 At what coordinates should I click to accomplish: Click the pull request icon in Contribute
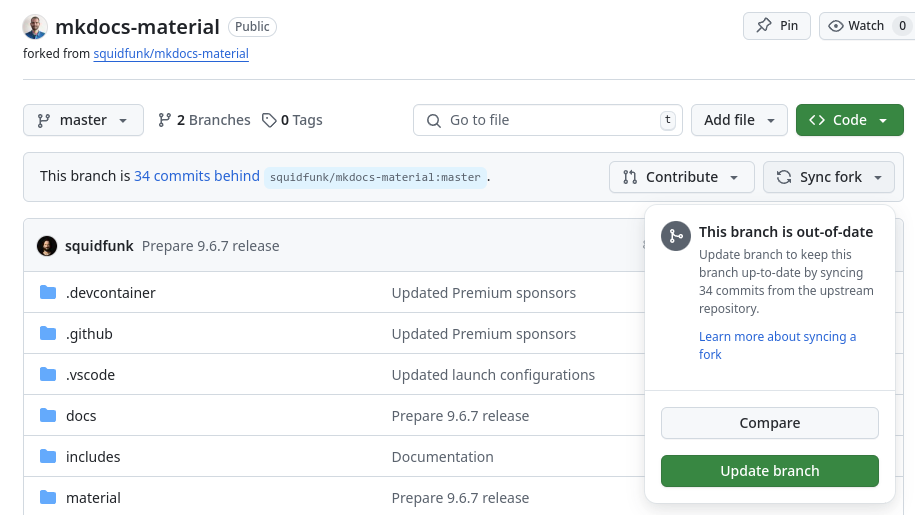tap(630, 177)
